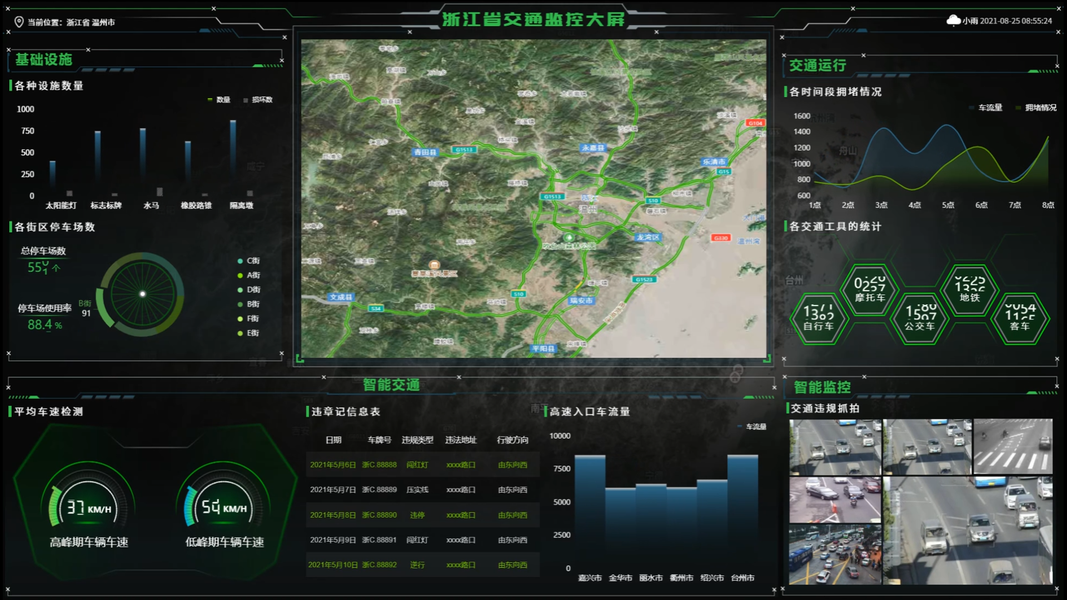Select the 2021年5月9日 row date

(x=333, y=540)
